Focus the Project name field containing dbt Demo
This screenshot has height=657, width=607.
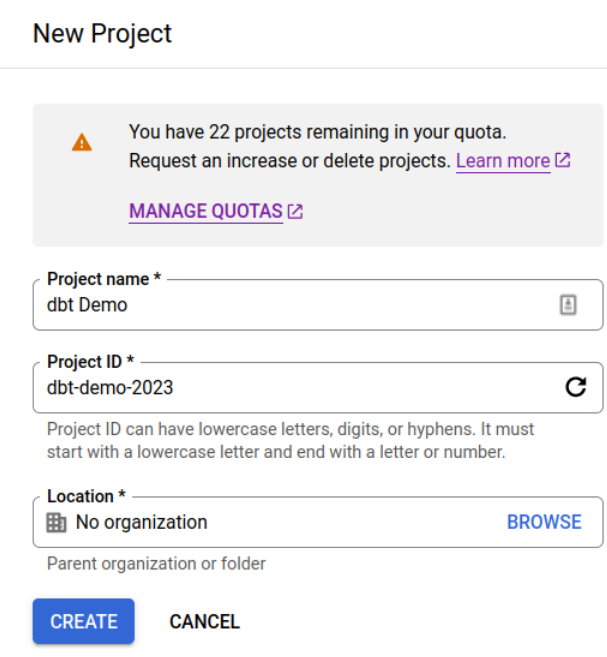coord(290,306)
